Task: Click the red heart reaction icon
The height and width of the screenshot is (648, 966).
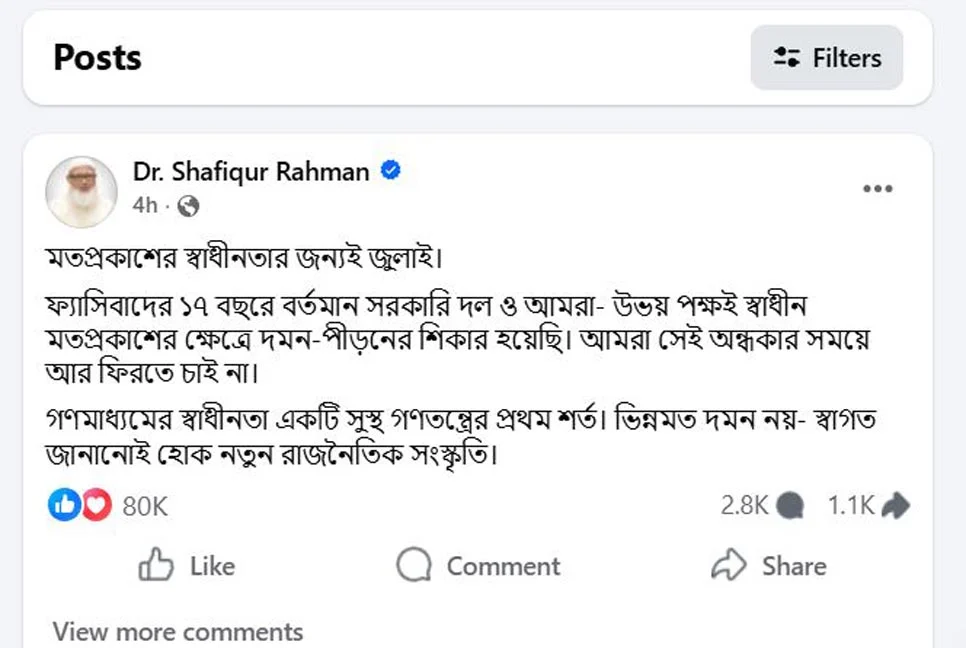Action: (x=96, y=506)
